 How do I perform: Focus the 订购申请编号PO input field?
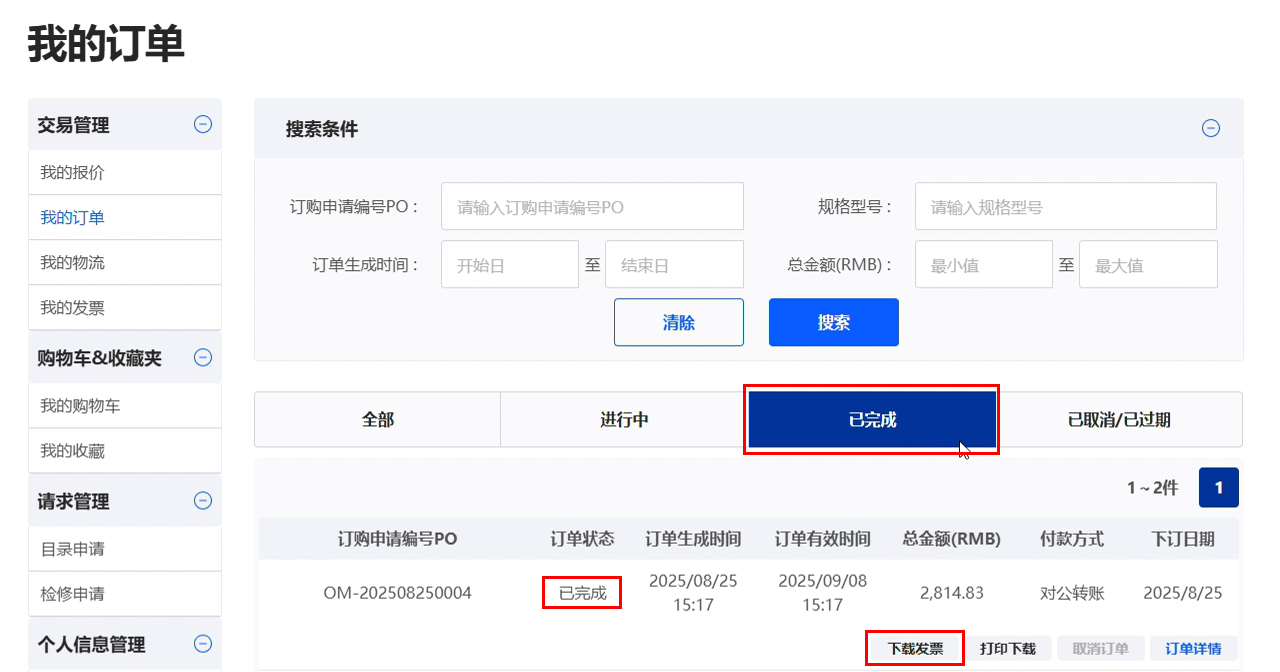592,207
